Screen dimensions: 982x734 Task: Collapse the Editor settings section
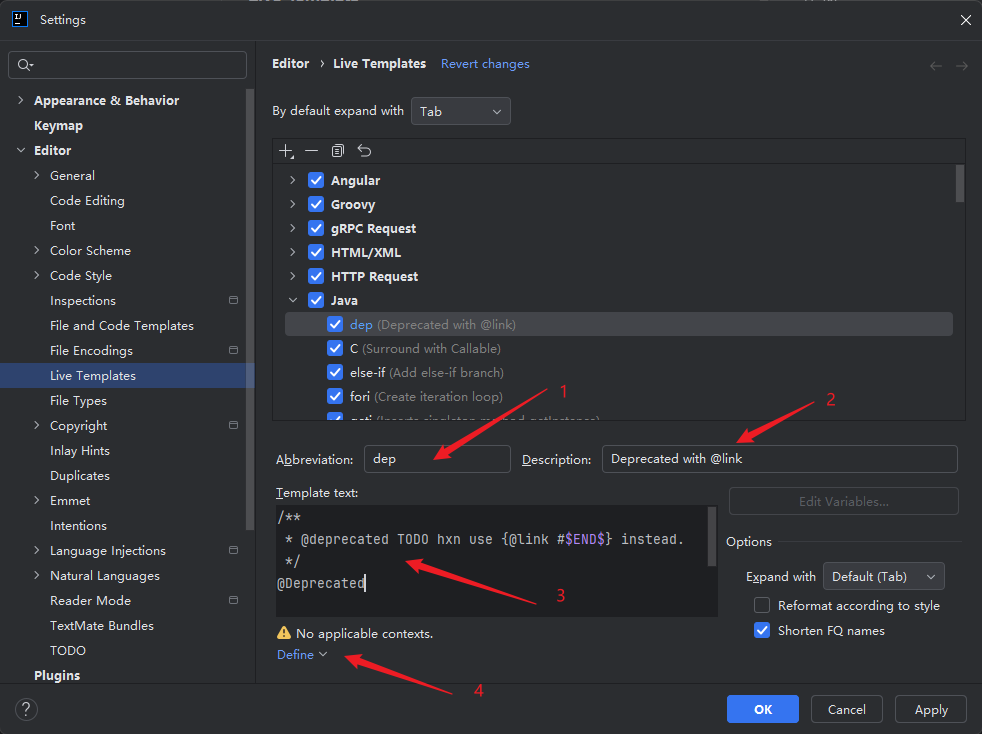click(21, 150)
